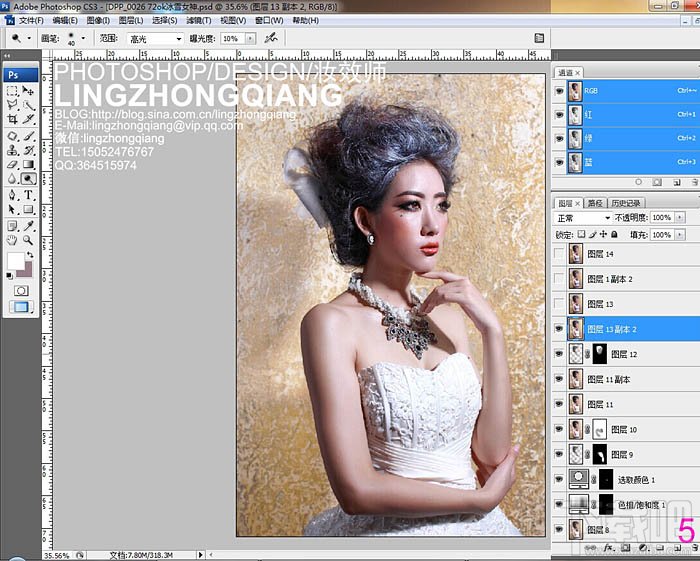The height and width of the screenshot is (561, 700).
Task: Select the Type tool
Action: coord(28,195)
